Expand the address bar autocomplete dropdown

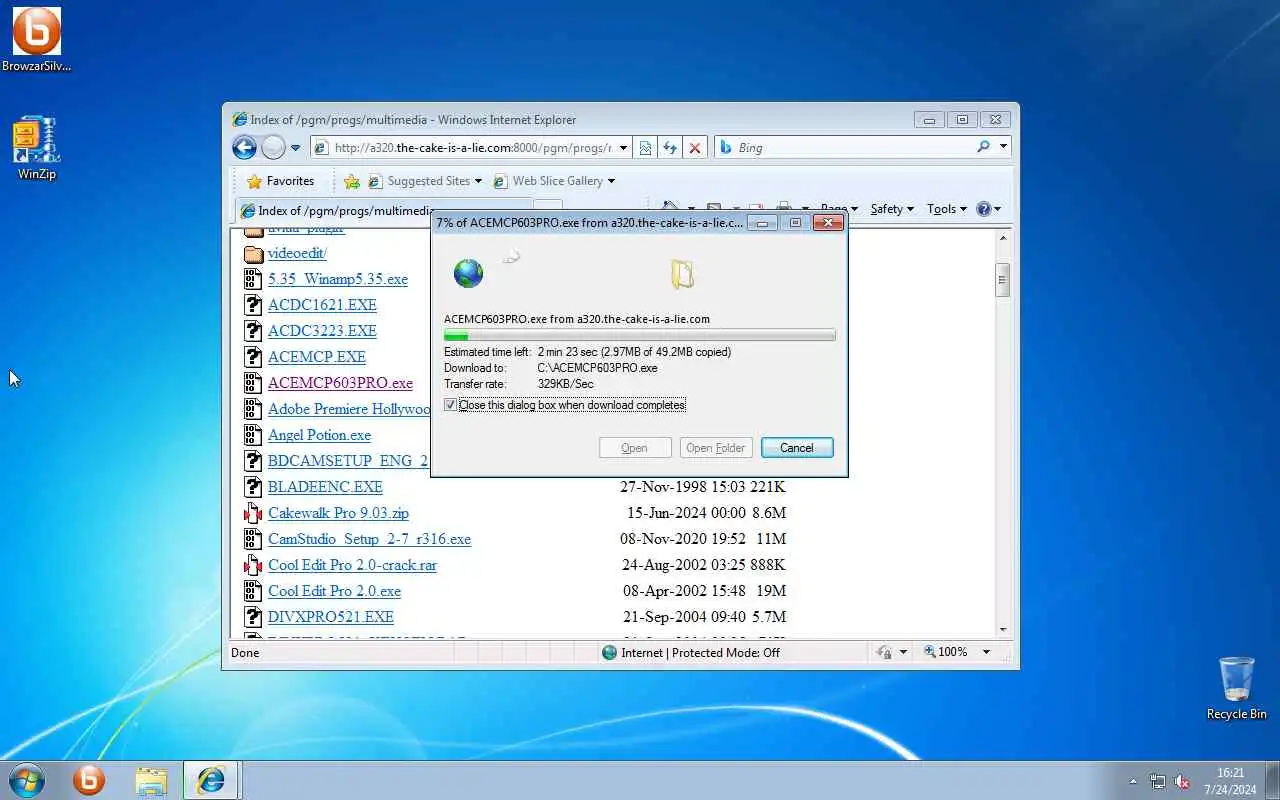[x=624, y=148]
